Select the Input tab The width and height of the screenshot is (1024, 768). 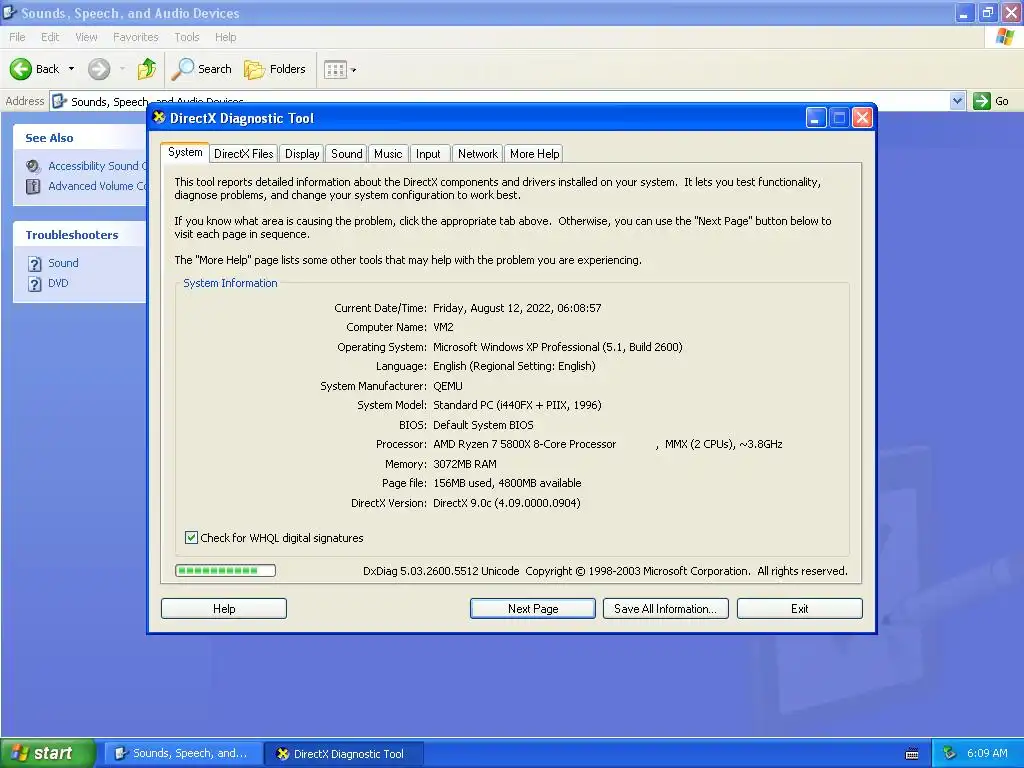pyautogui.click(x=428, y=153)
